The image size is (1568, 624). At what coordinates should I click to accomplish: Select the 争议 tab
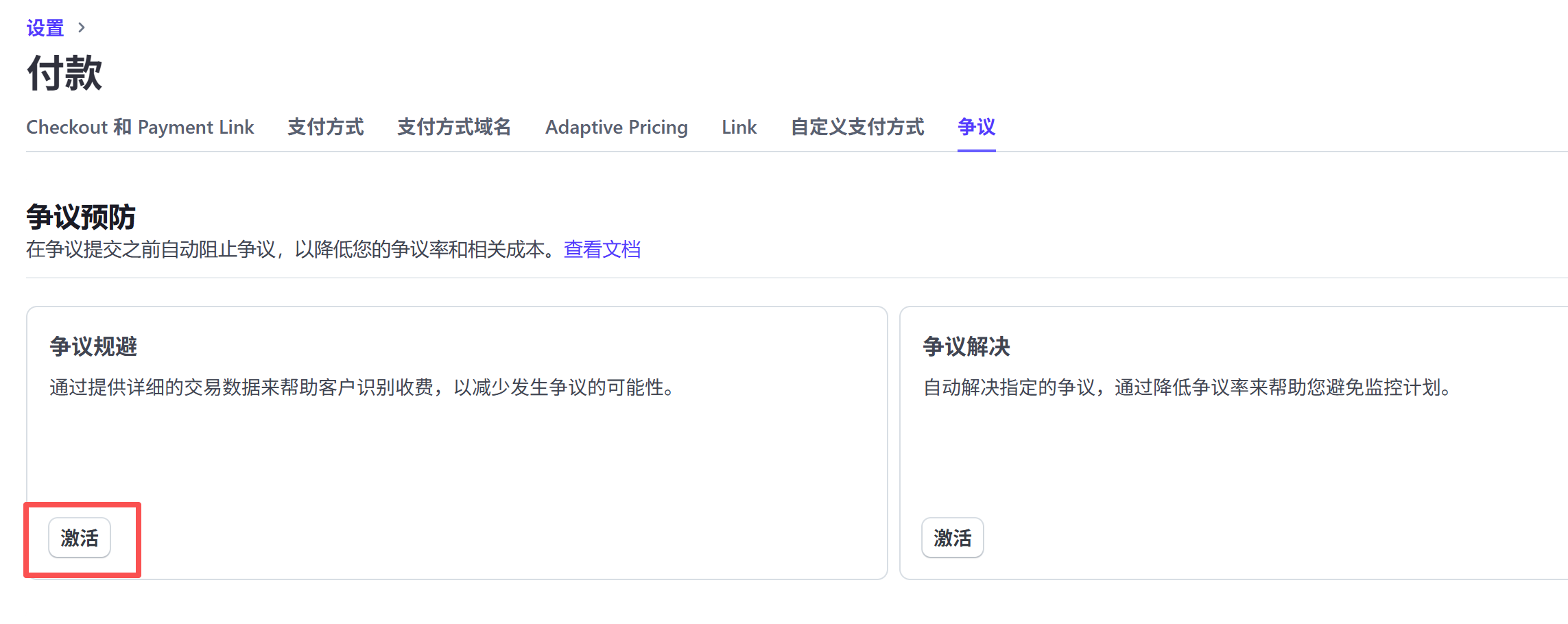click(x=976, y=128)
